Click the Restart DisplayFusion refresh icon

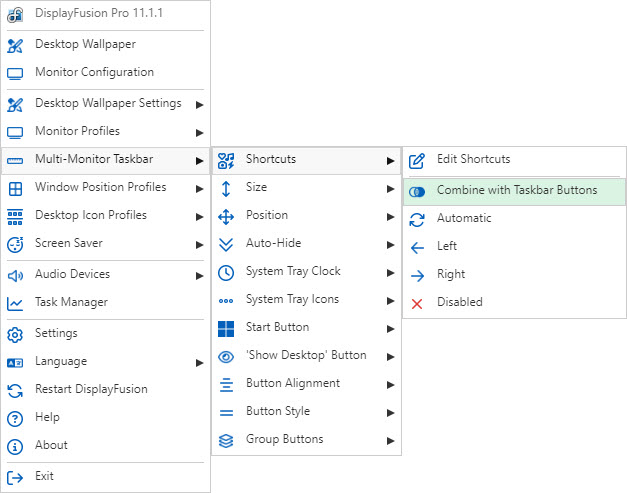click(x=15, y=391)
